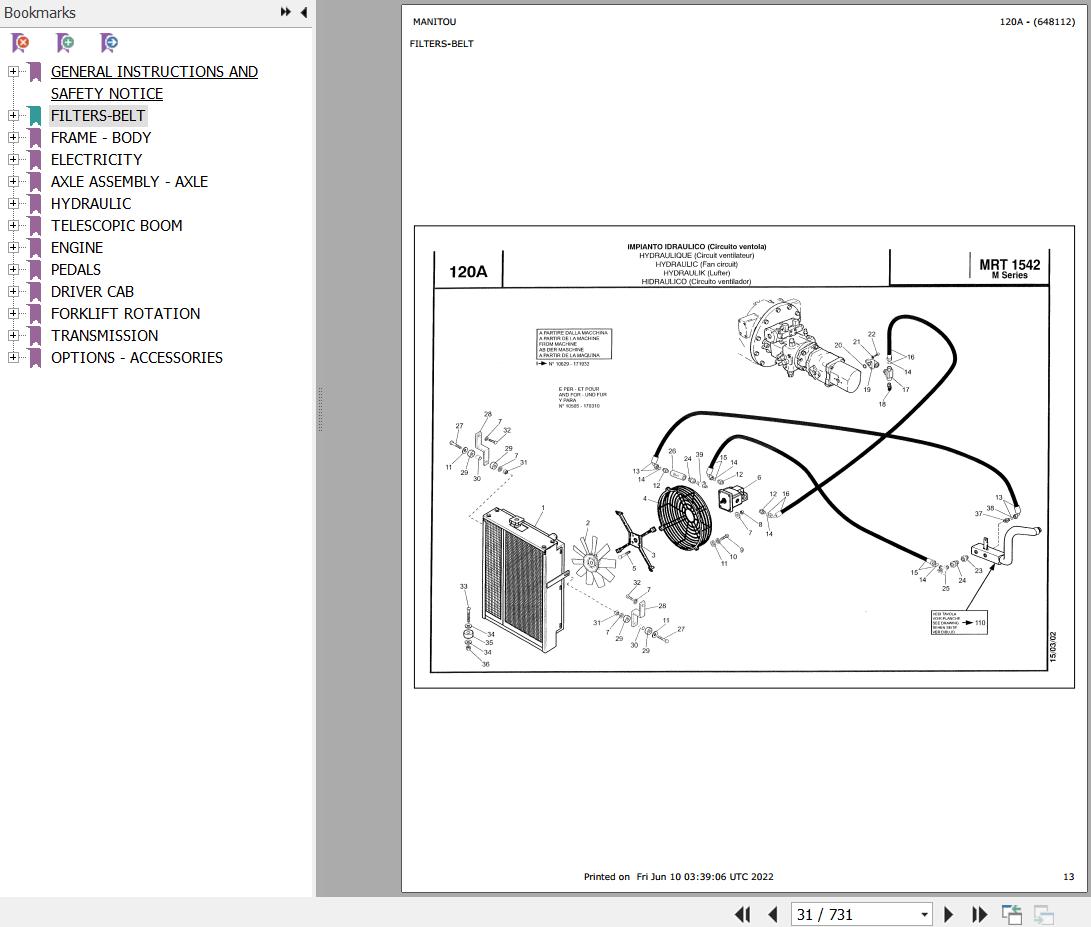
Task: Jump to the last page icon
Action: coord(980,914)
